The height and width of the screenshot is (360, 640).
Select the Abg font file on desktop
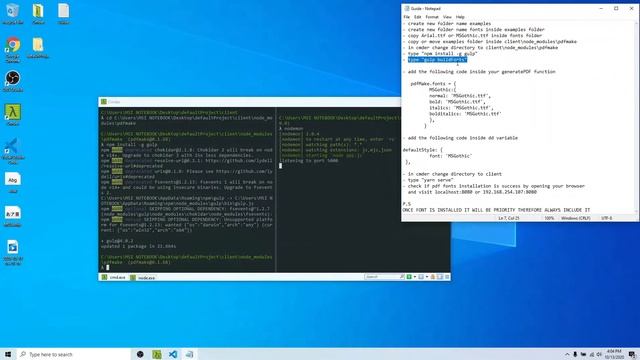pos(13,182)
